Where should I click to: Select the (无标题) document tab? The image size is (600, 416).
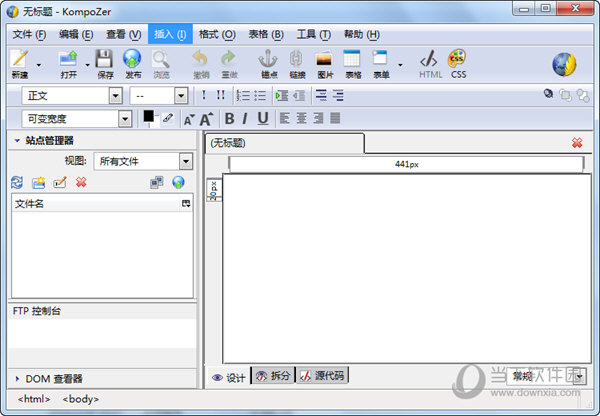[285, 143]
